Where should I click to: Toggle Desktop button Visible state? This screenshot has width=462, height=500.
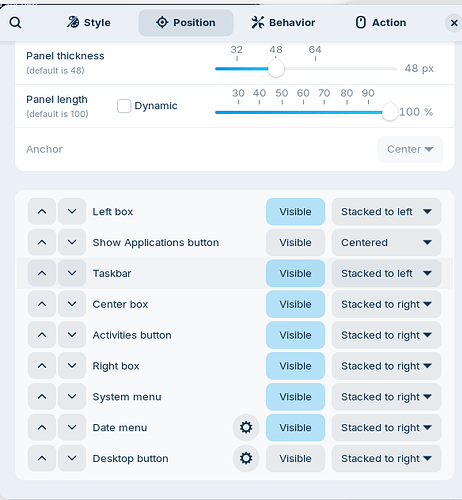click(x=295, y=458)
